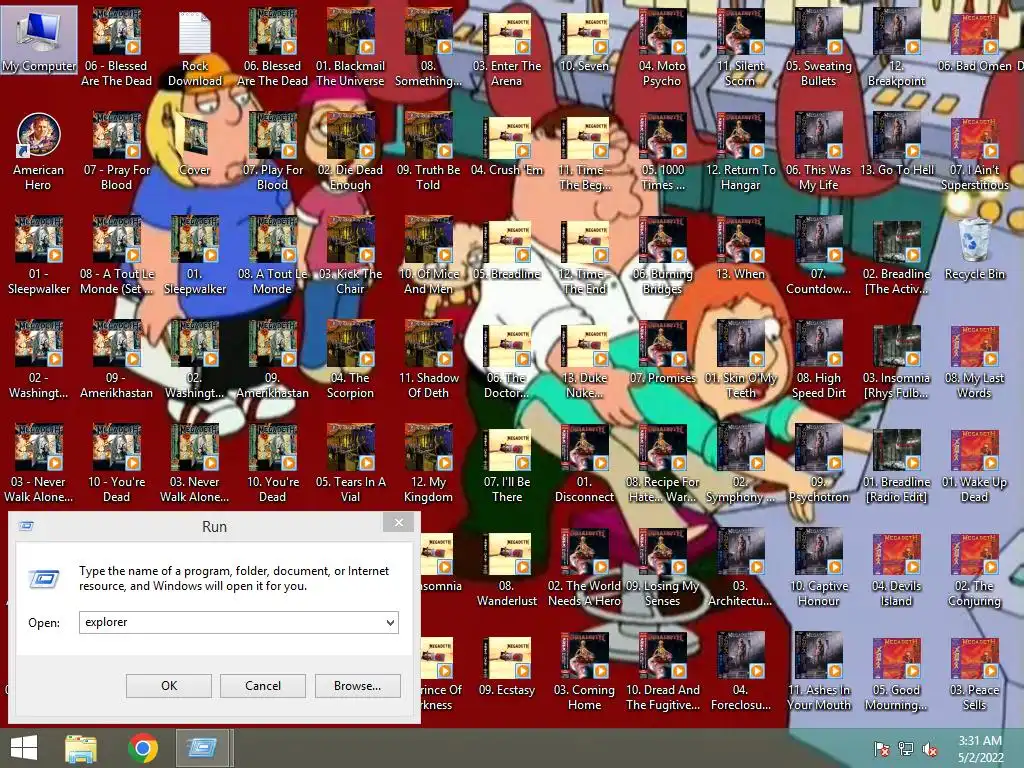1024x768 pixels.
Task: Select the 09. Losing My Senses file
Action: (662, 567)
